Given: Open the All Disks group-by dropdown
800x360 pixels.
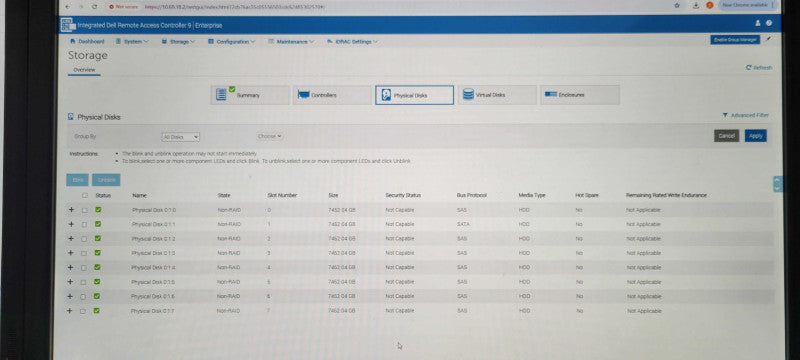Looking at the screenshot, I should pos(181,137).
